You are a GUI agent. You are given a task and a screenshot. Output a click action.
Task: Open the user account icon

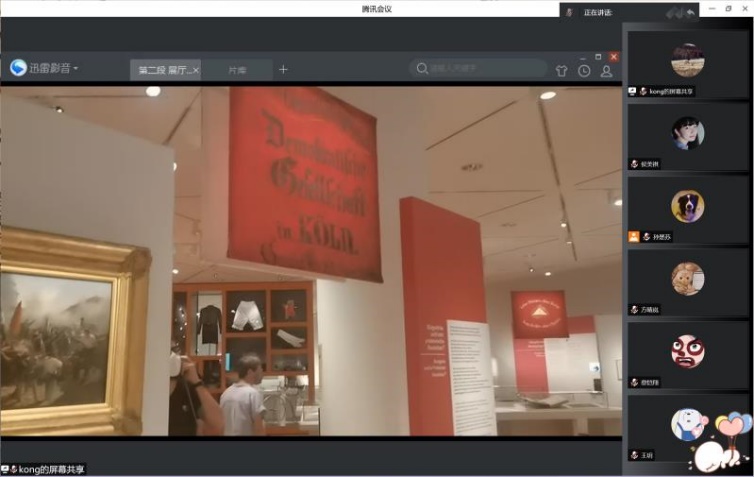pyautogui.click(x=606, y=71)
